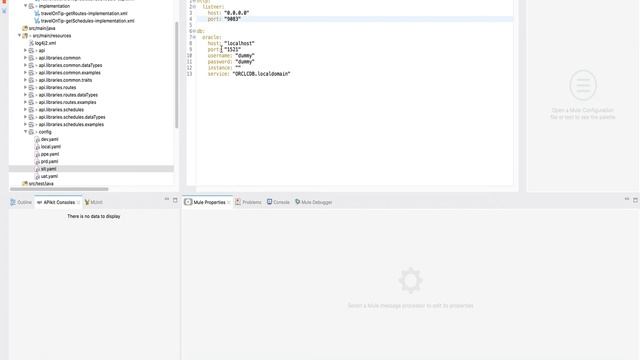Screen dimensions: 640x360
Task: Collapse the oracle YAML block fold marker
Action: point(194,37)
